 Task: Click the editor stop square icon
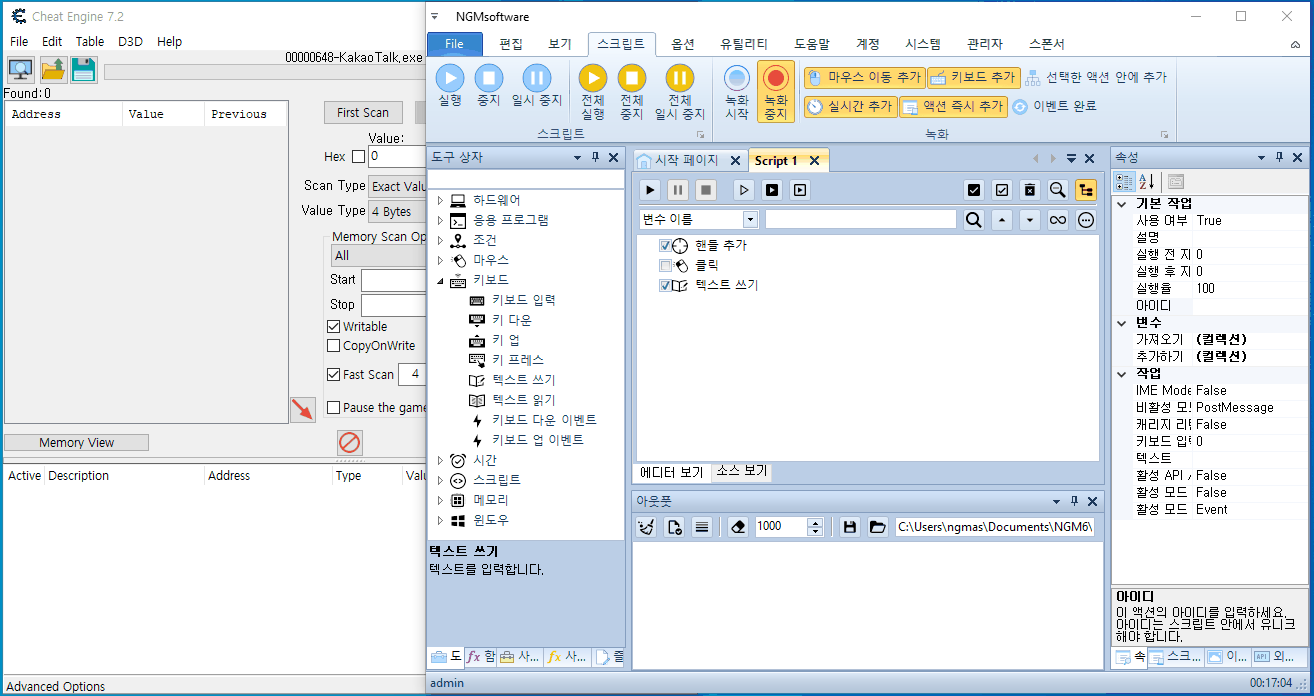tap(706, 190)
